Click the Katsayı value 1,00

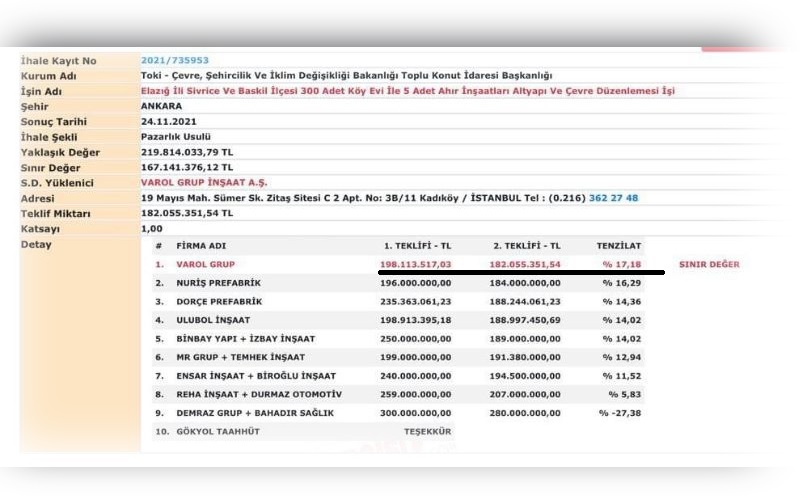152,228
